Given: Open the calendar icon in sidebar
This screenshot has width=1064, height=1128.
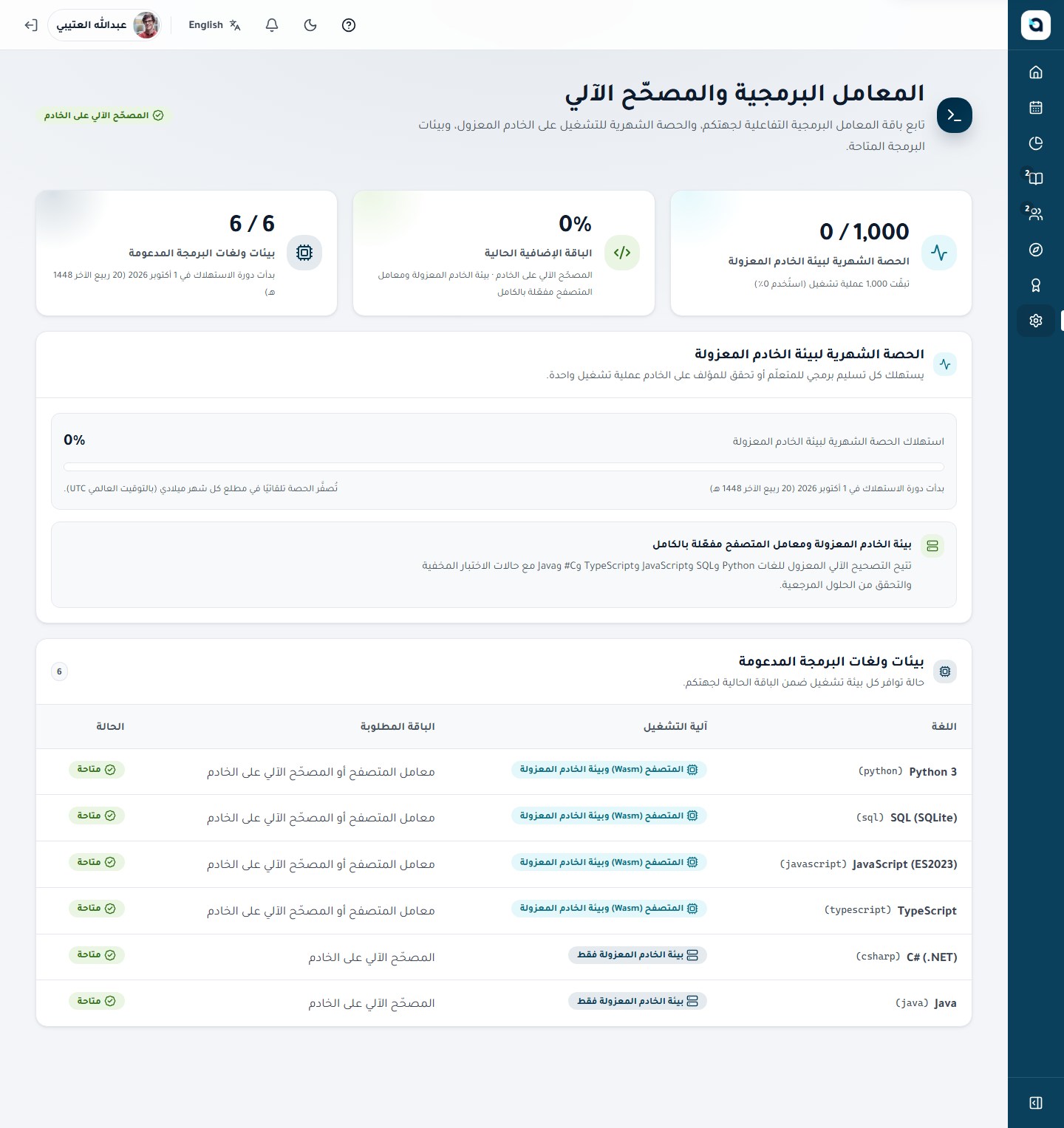Looking at the screenshot, I should [x=1036, y=107].
